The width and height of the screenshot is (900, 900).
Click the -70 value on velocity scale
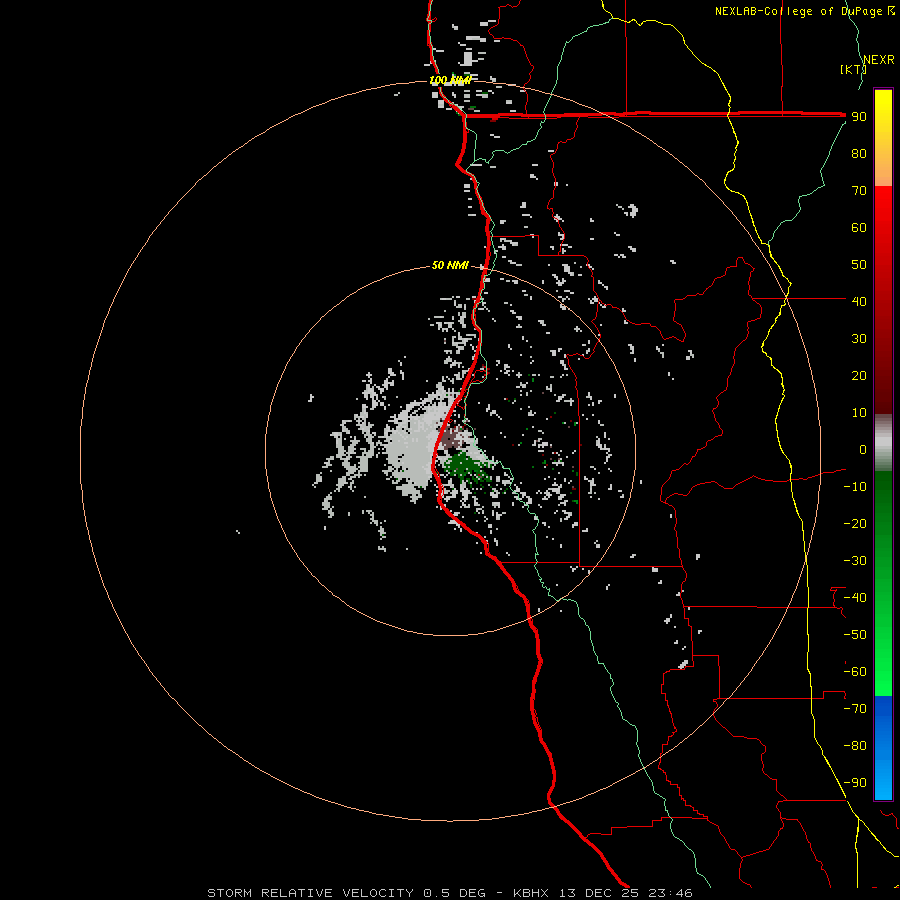pos(855,709)
